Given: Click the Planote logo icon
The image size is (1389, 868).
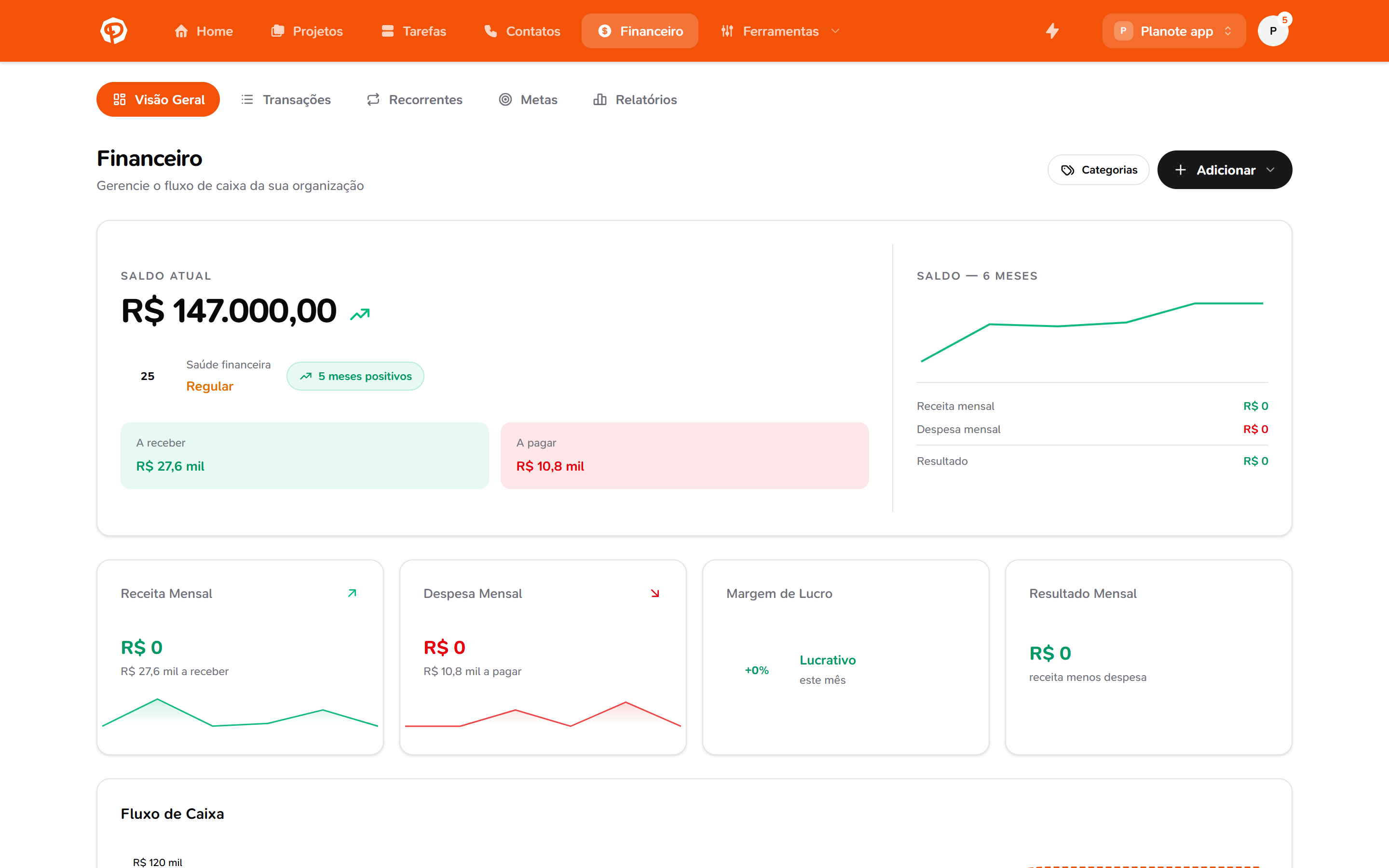Looking at the screenshot, I should 114,31.
